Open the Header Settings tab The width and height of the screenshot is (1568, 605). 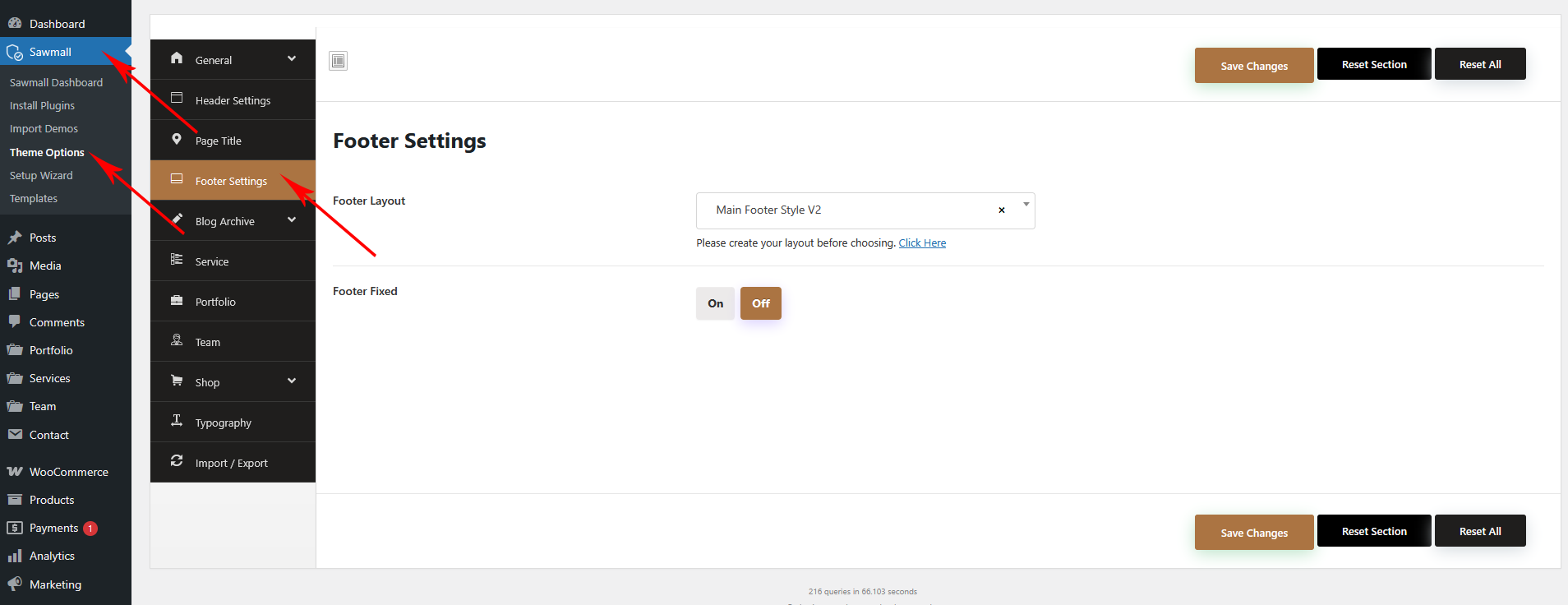point(233,99)
